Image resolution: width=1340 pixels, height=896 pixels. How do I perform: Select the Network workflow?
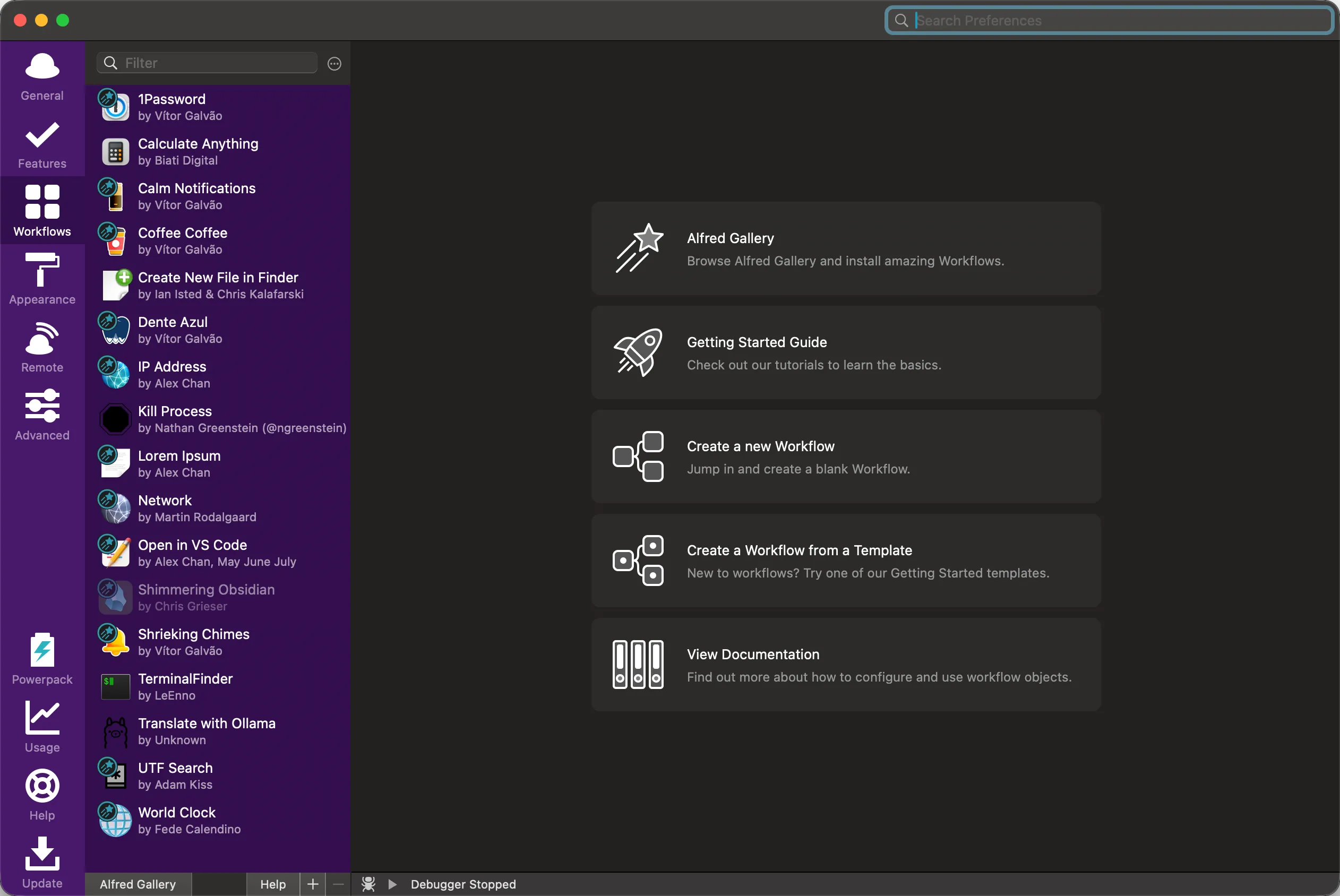(x=218, y=508)
